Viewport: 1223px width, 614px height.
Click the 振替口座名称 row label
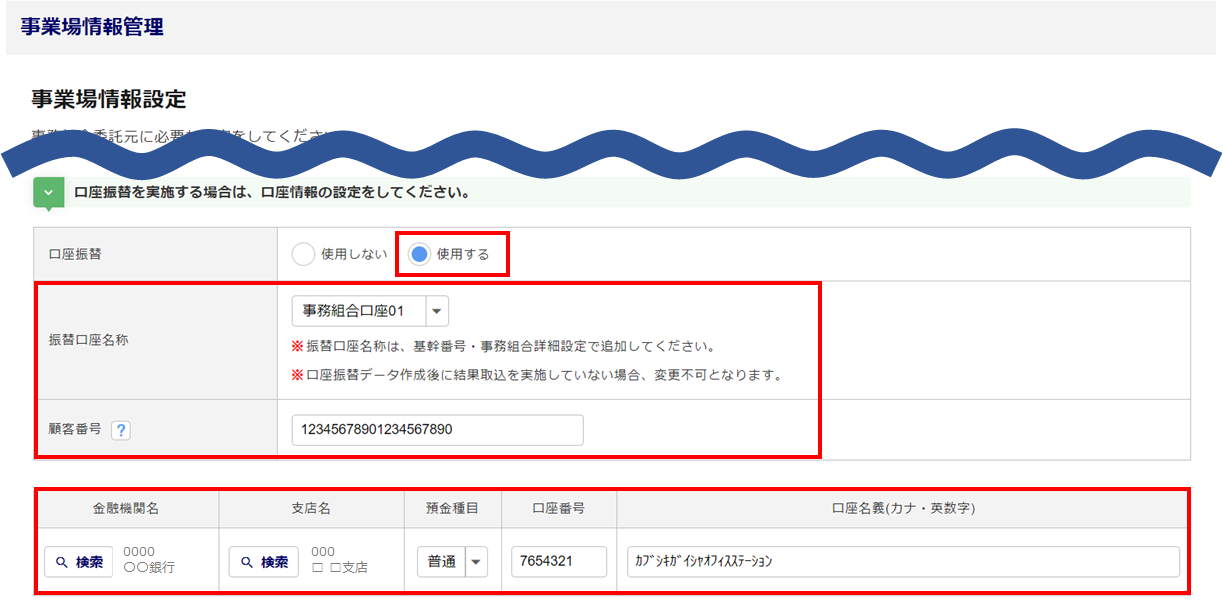pos(88,340)
